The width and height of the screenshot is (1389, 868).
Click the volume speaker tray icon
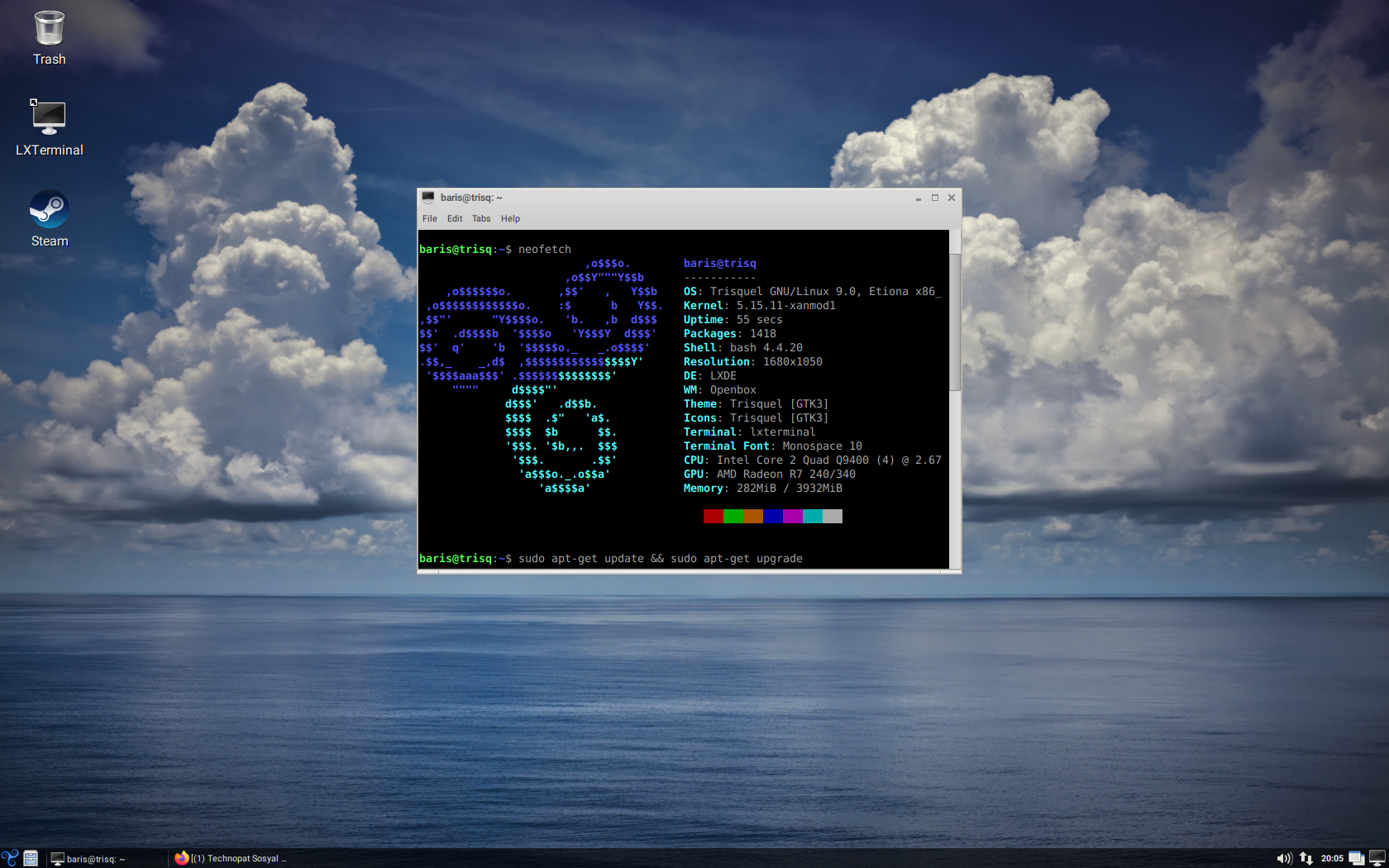point(1284,858)
